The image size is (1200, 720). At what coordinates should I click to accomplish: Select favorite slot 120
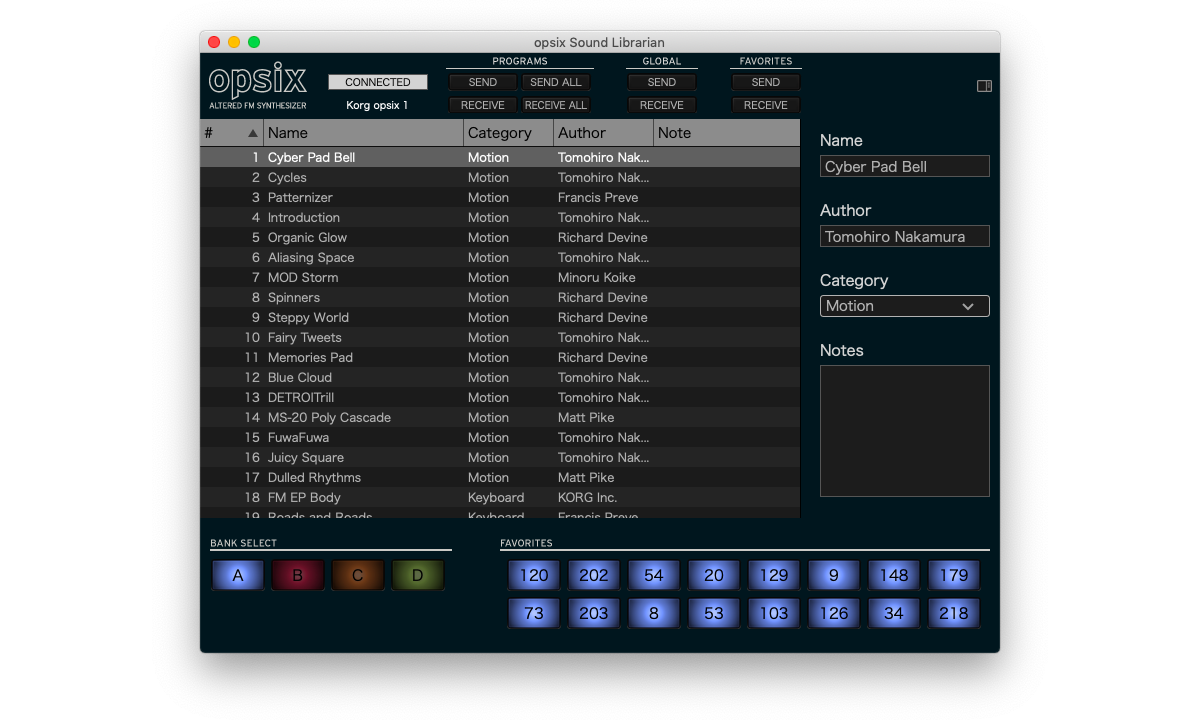point(534,575)
